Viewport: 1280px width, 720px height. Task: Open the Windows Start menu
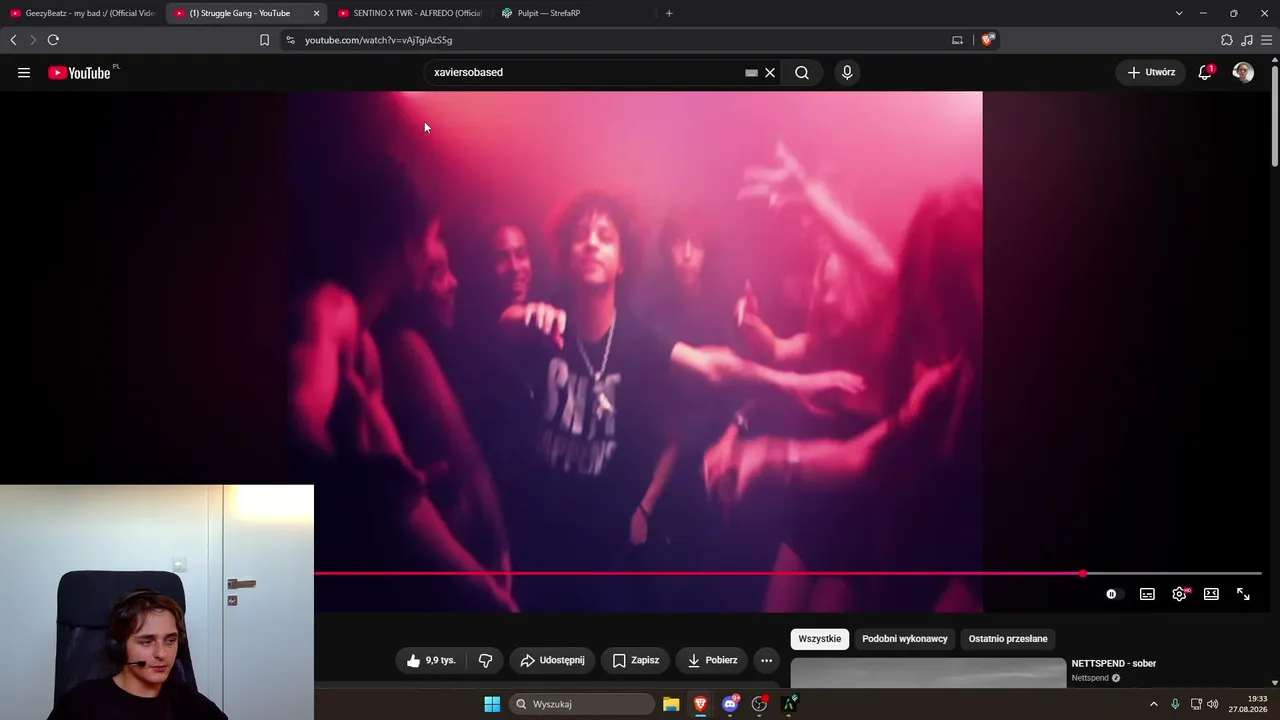tap(492, 704)
